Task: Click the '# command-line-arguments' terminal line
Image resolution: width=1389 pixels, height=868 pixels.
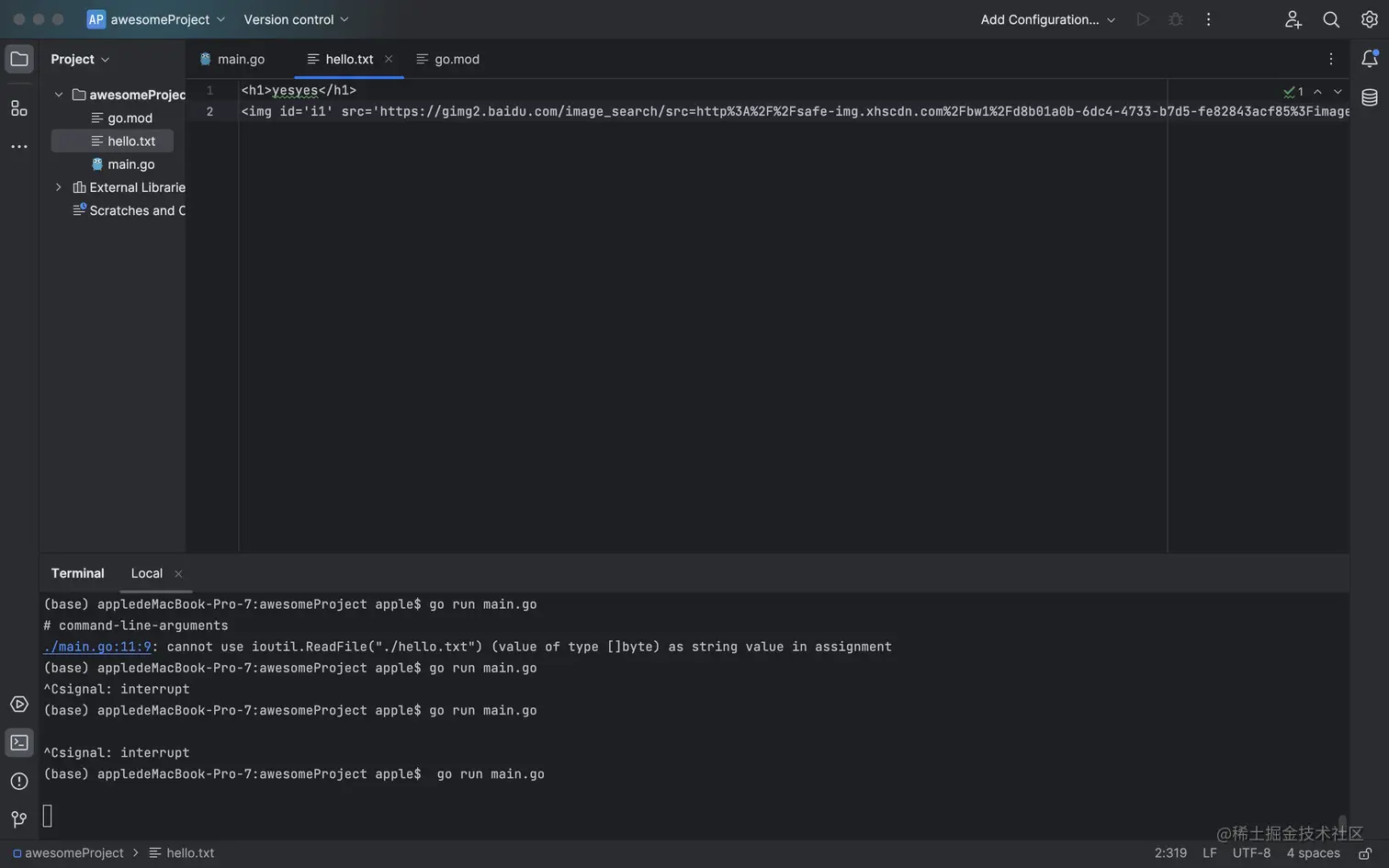Action: click(x=136, y=626)
